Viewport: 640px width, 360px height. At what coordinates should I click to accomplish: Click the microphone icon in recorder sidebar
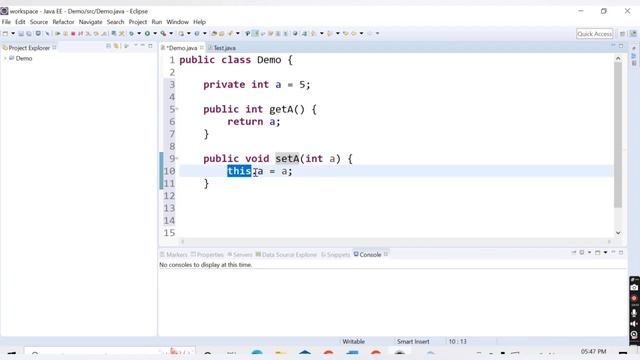(x=634, y=313)
